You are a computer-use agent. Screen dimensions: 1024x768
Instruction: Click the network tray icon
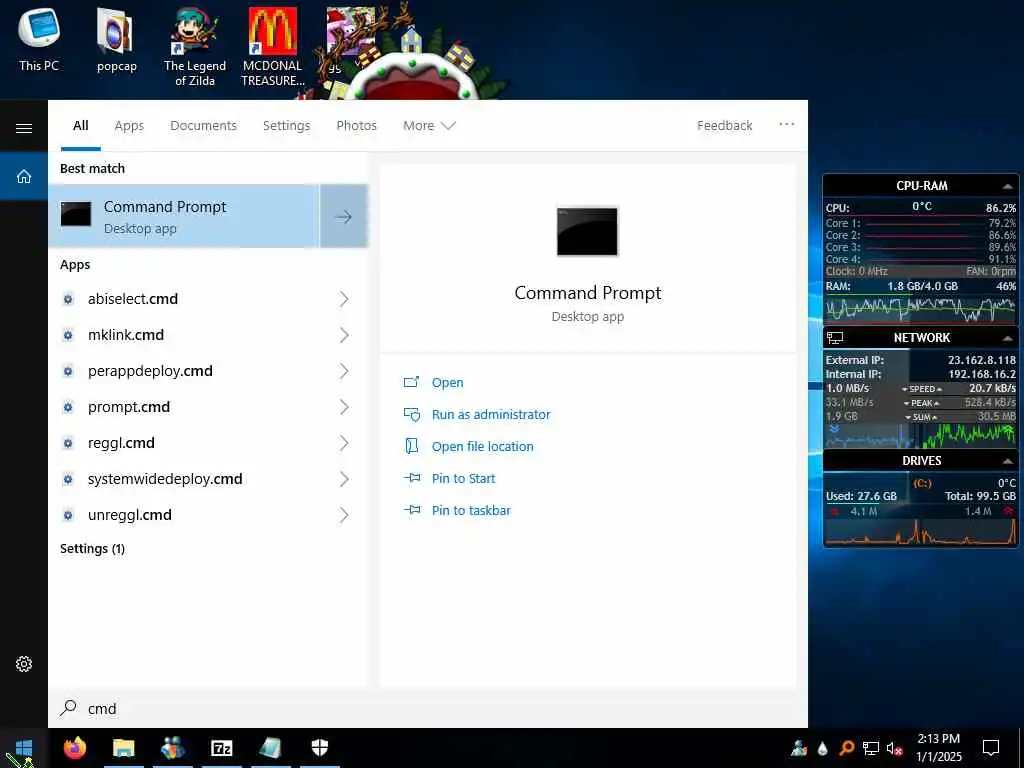tap(871, 748)
